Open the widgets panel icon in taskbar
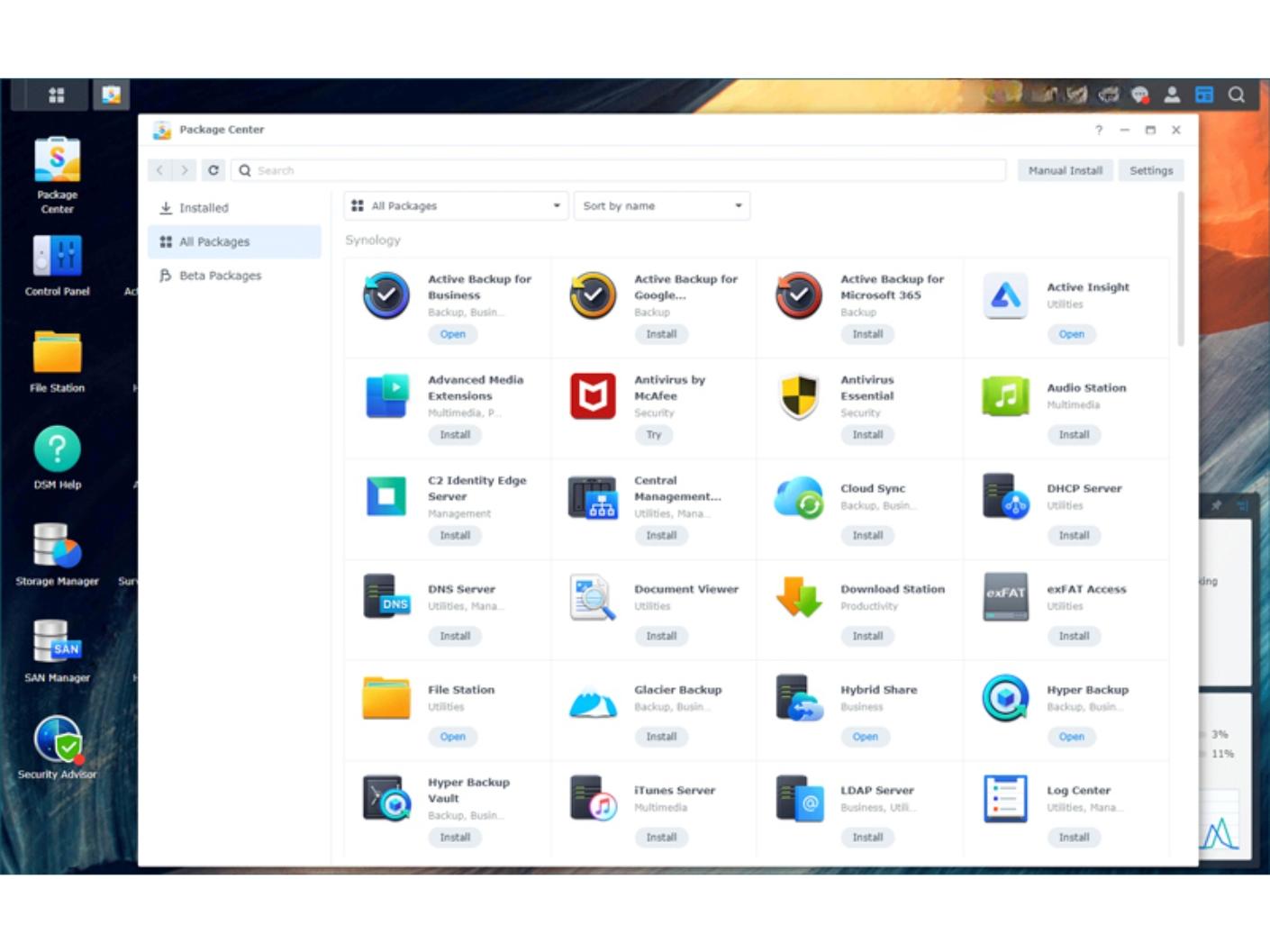The height and width of the screenshot is (952, 1270). [1204, 95]
